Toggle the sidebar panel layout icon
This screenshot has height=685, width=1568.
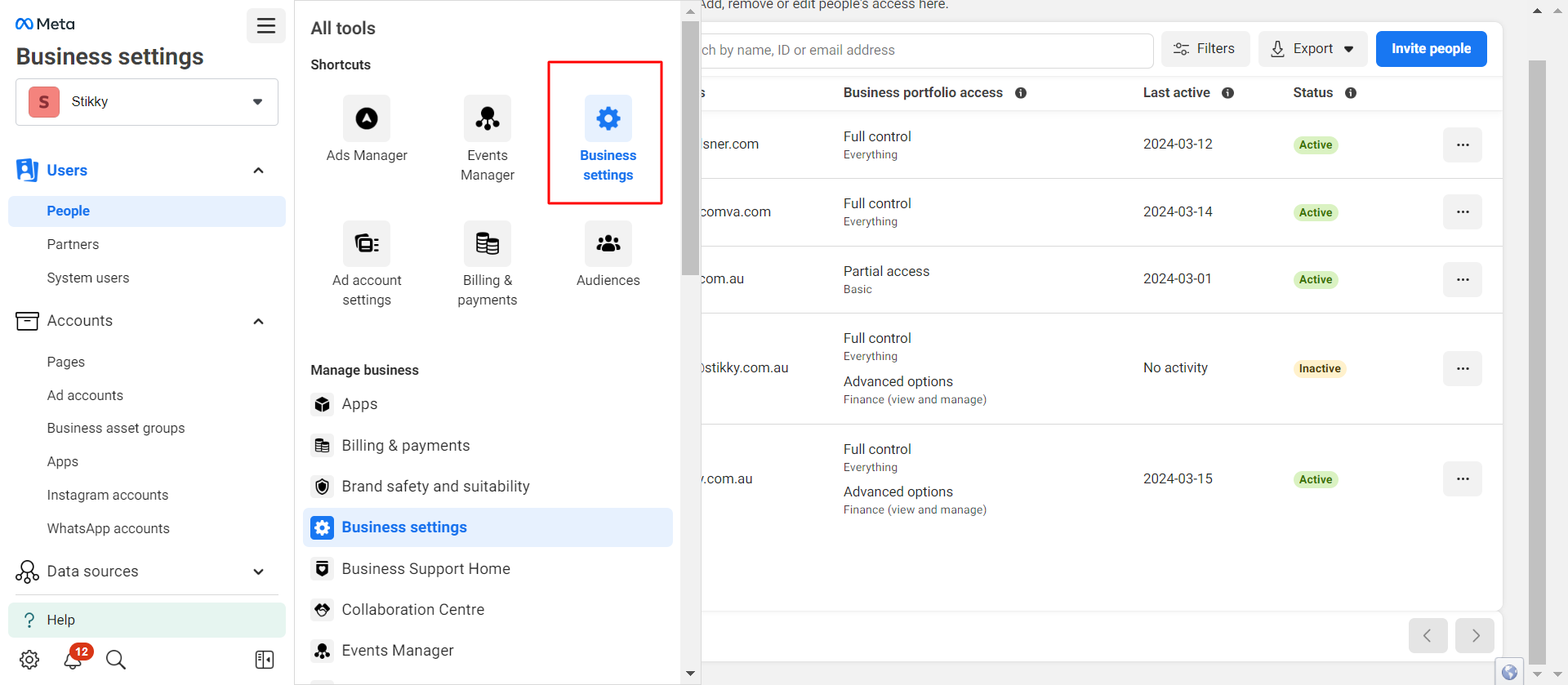click(x=265, y=660)
